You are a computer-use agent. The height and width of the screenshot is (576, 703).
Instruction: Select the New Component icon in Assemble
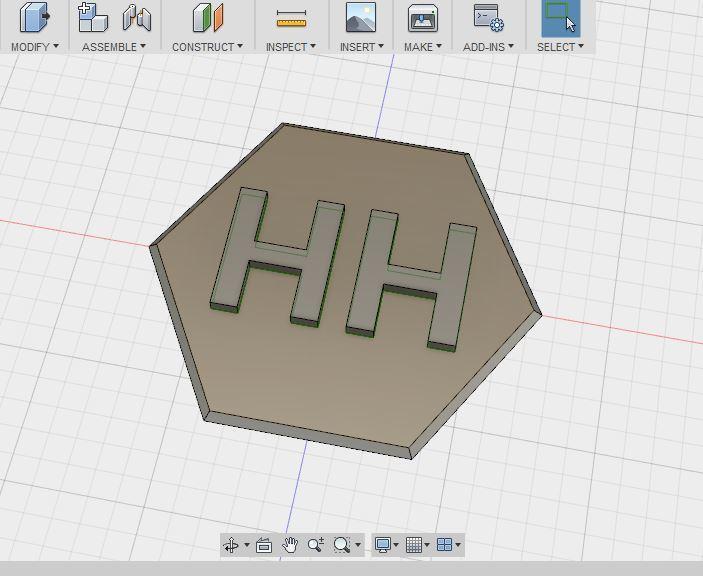[93, 18]
